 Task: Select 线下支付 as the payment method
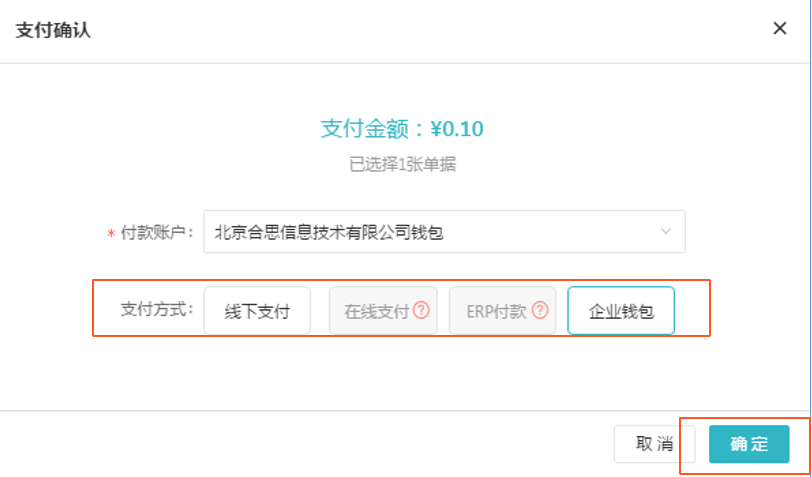click(257, 311)
